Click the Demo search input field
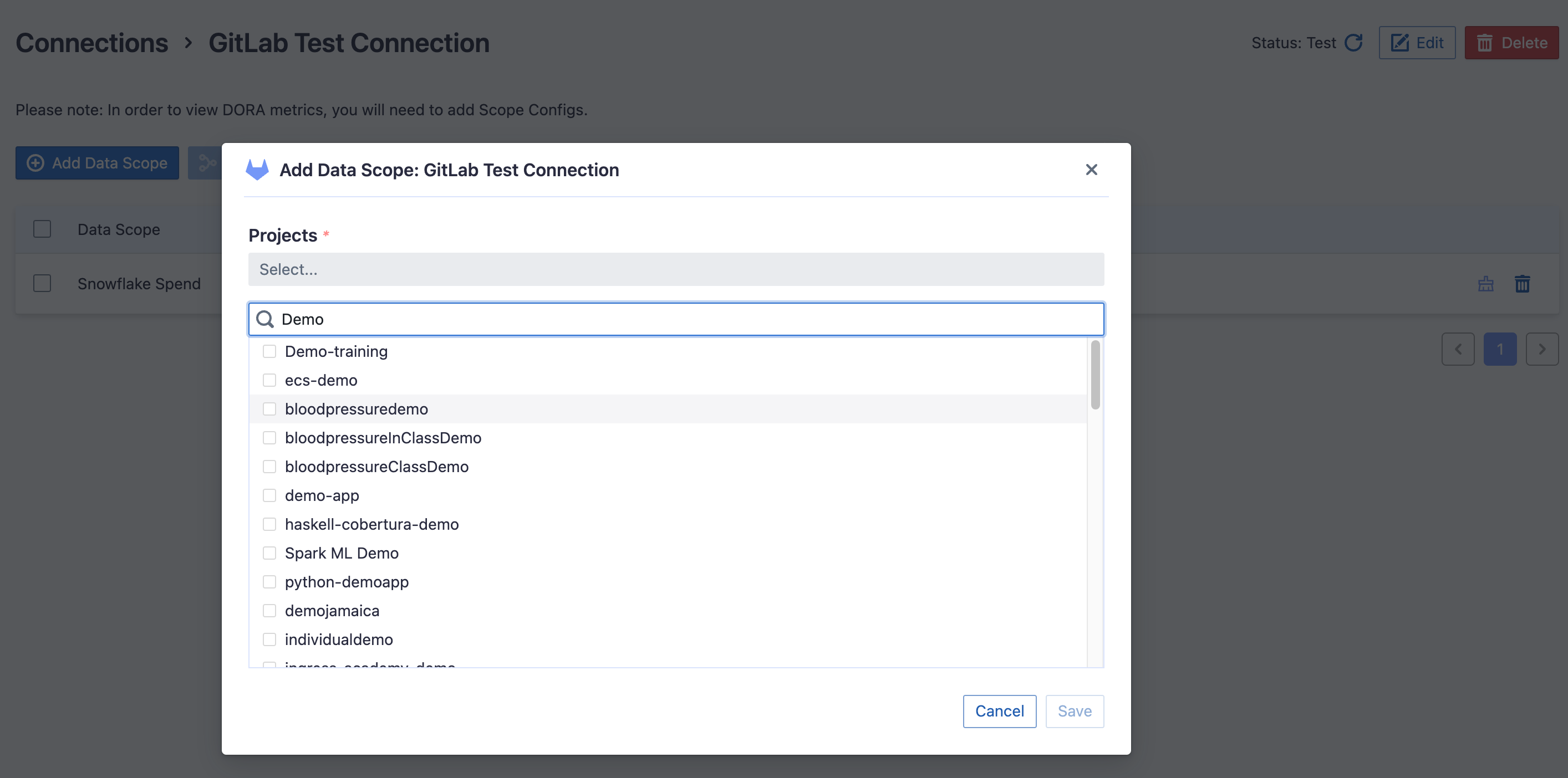 pos(670,319)
